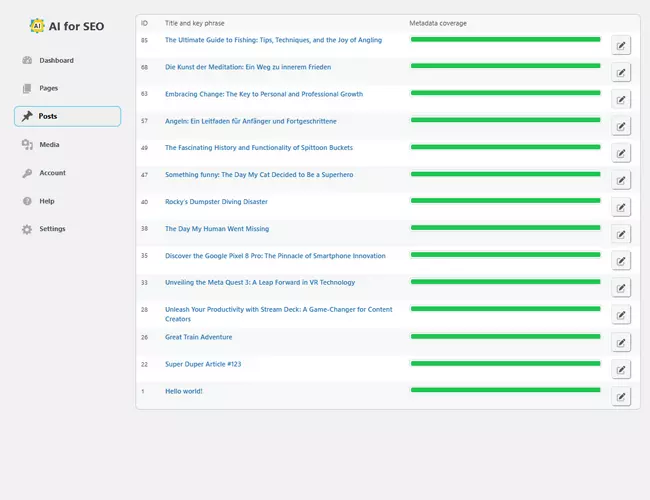Edit metadata icon for Super Duper Article #123
The width and height of the screenshot is (650, 500).
621,369
